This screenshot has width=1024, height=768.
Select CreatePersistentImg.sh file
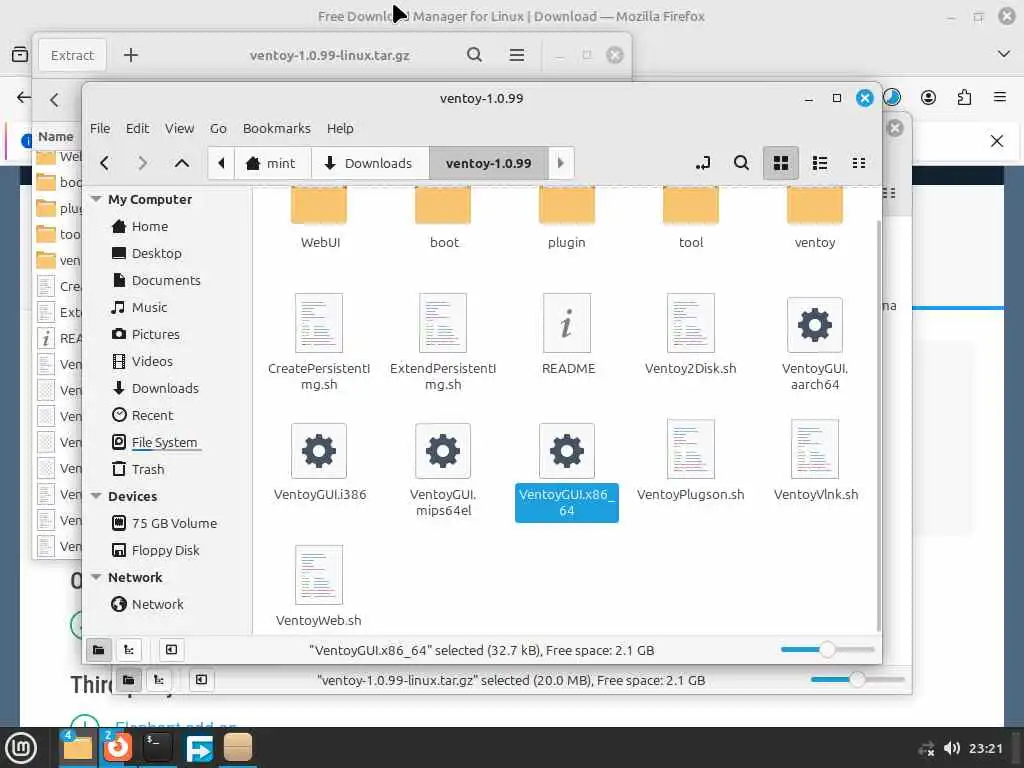tap(319, 342)
